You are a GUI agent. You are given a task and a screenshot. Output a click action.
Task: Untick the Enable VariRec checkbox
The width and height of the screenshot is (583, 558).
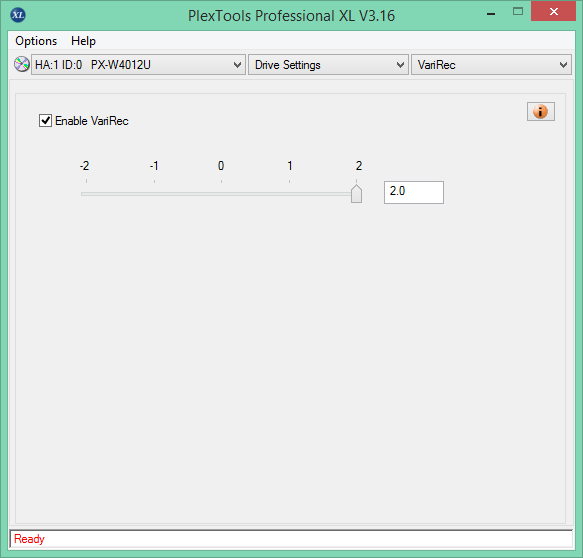pos(45,121)
